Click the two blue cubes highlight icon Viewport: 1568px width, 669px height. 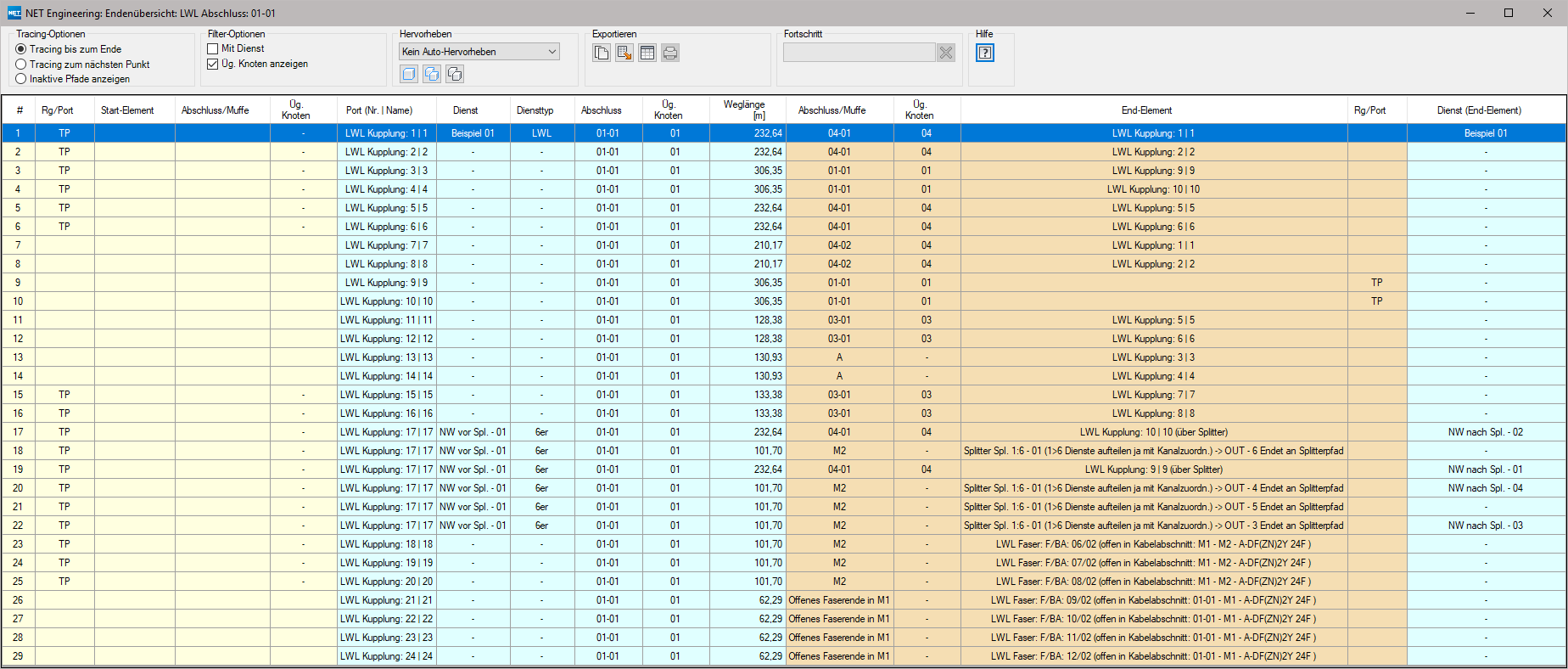click(x=432, y=74)
